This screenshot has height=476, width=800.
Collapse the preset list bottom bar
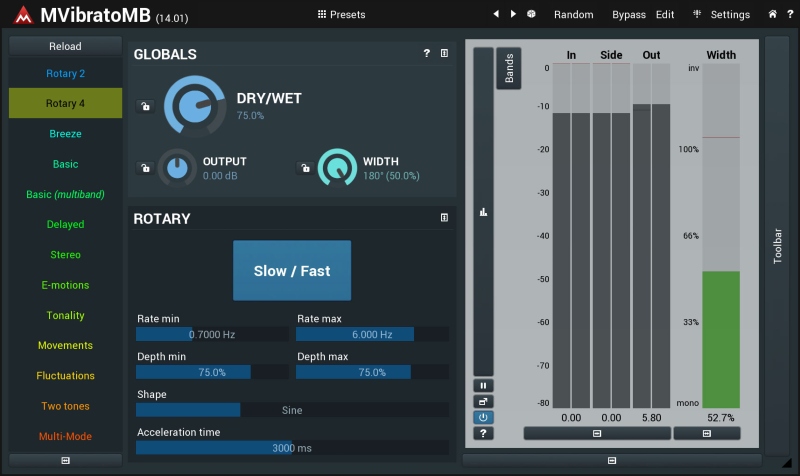pyautogui.click(x=65, y=461)
